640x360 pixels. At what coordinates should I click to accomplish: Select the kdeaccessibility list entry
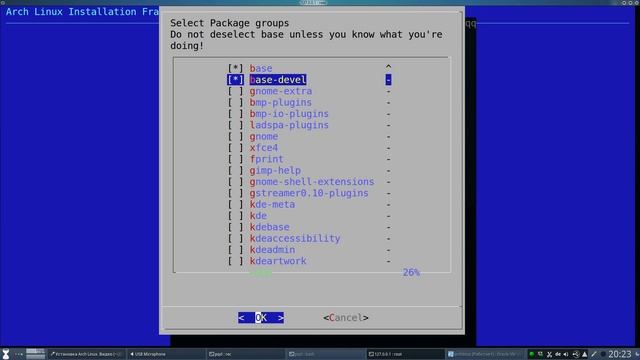(295, 238)
